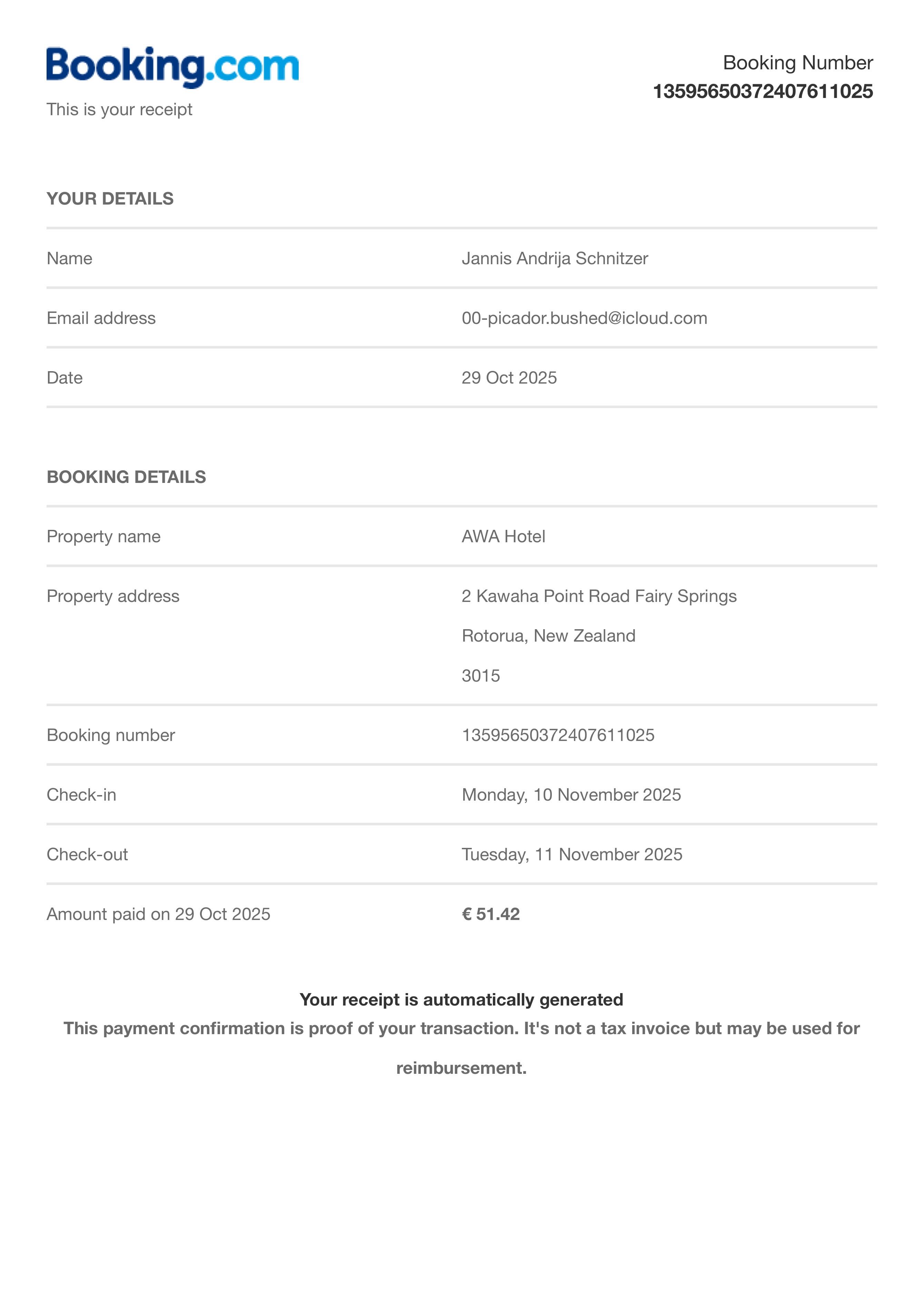Click the YOUR DETAILS section heading
The image size is (924, 1307).
point(110,199)
